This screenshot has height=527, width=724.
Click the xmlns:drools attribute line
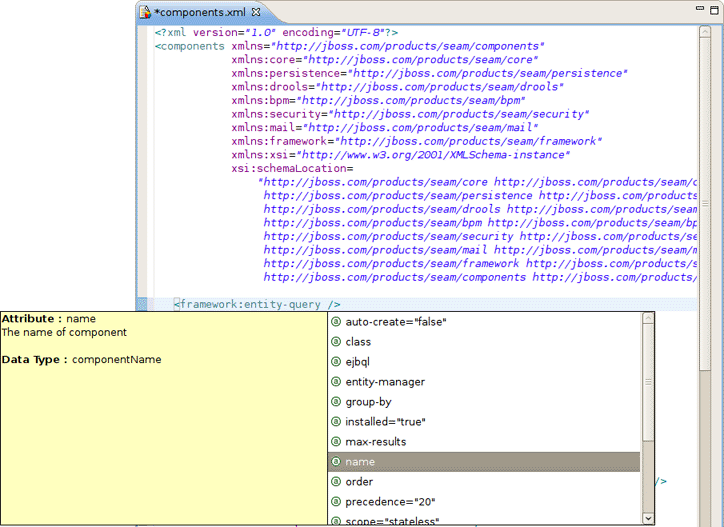398,87
